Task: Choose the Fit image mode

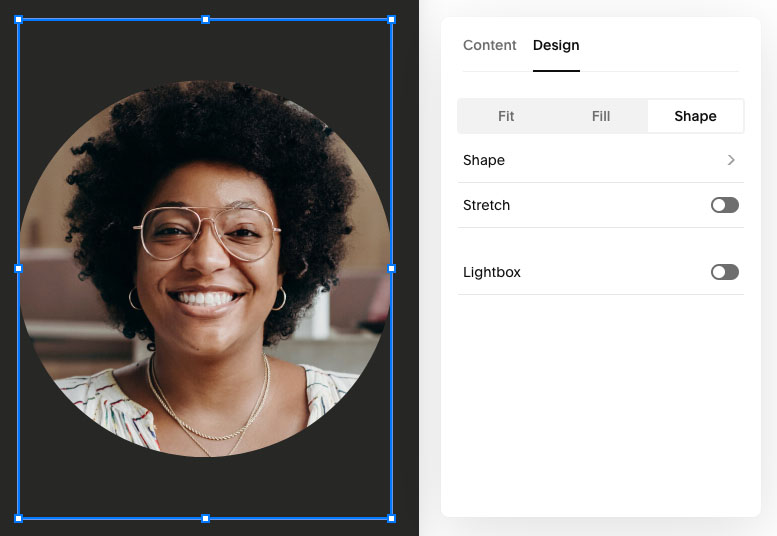Action: click(x=506, y=116)
